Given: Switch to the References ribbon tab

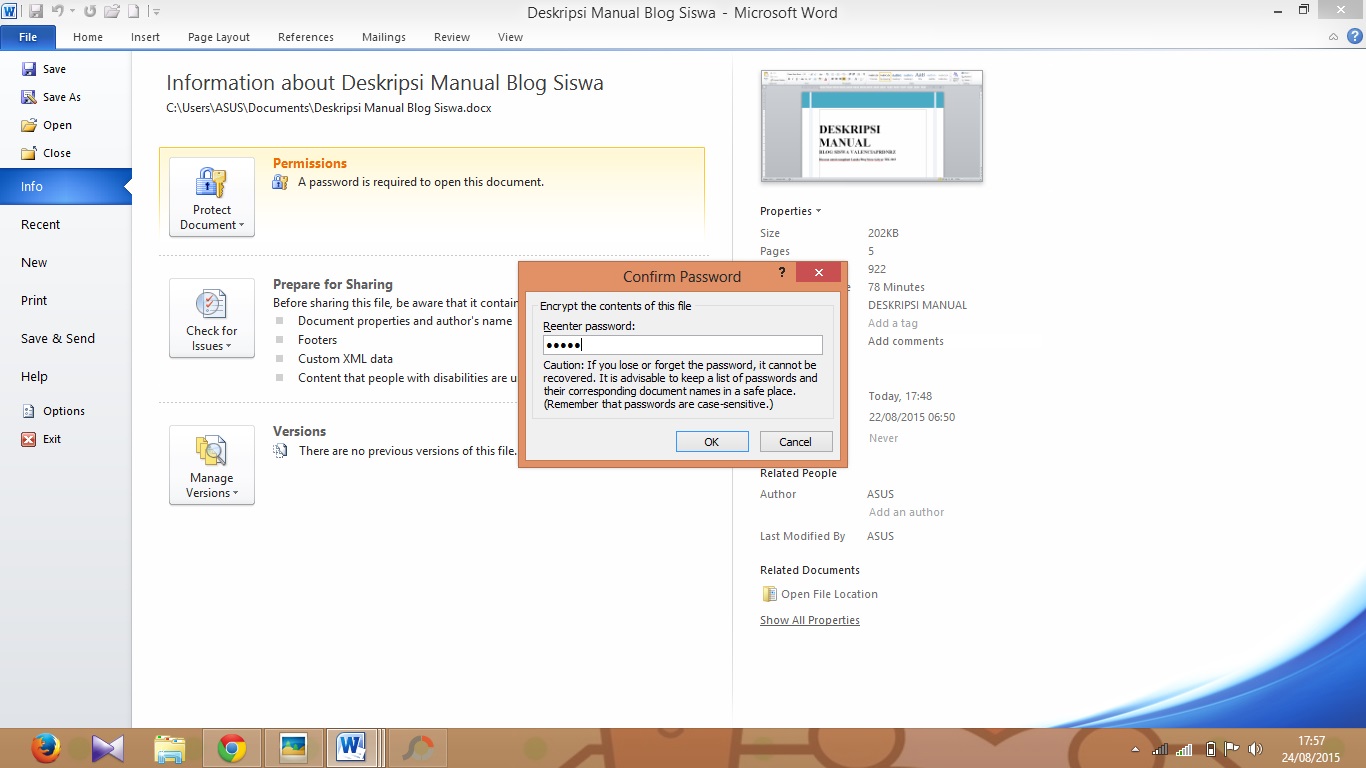Looking at the screenshot, I should 306,37.
